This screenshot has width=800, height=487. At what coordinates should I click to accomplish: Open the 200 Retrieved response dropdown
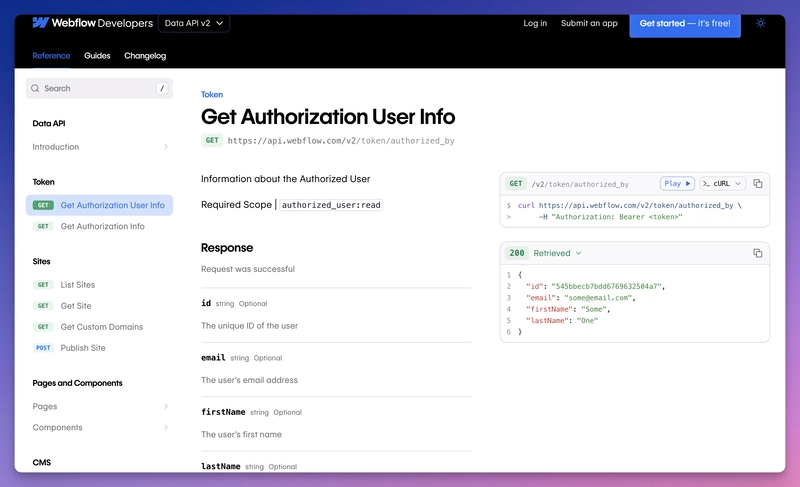[x=557, y=253]
